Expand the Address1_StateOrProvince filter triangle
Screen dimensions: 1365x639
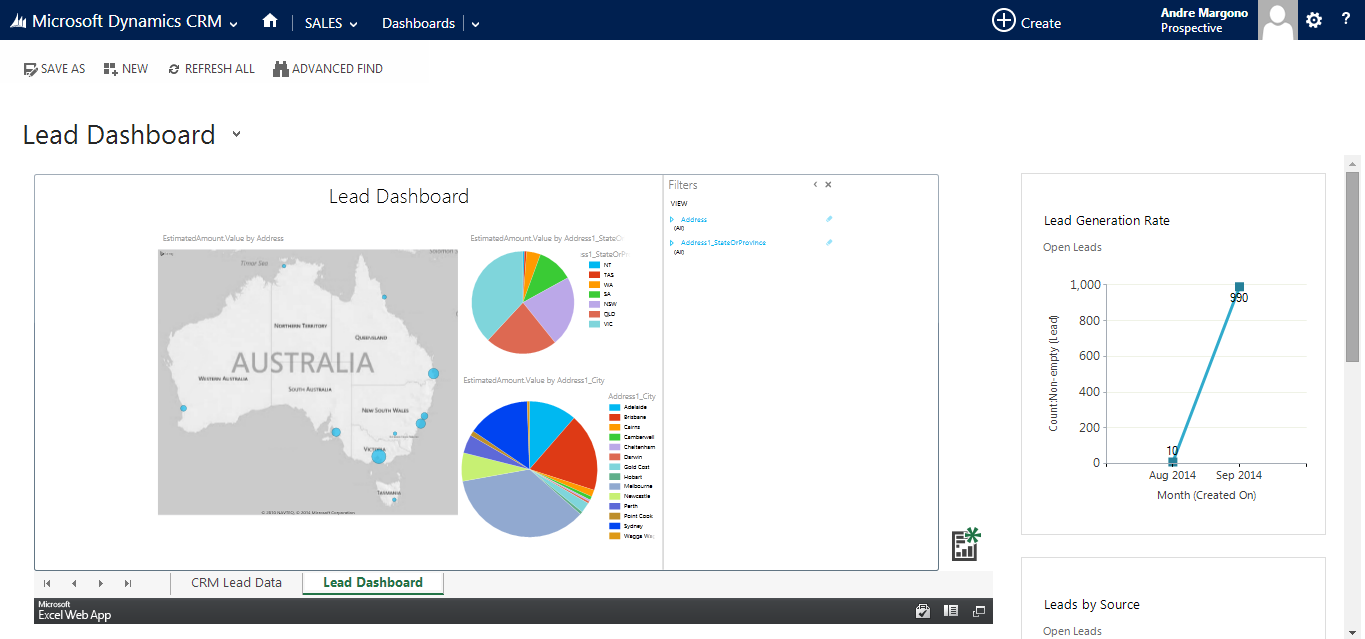672,243
